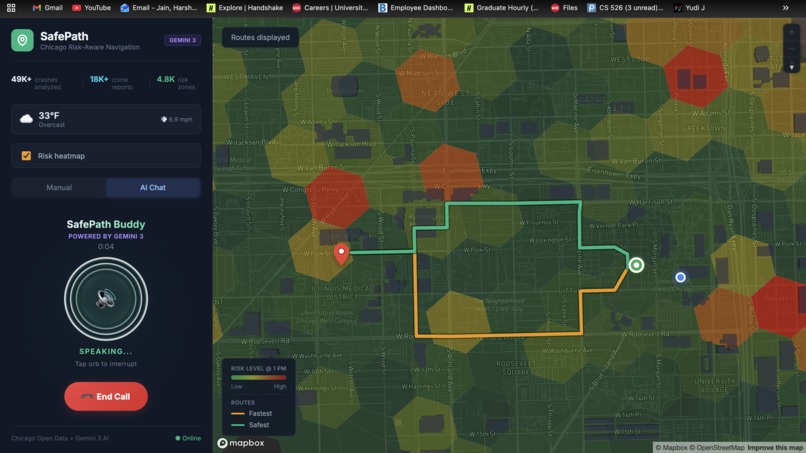Open the YouTube bookmark
The height and width of the screenshot is (453, 806).
click(91, 8)
